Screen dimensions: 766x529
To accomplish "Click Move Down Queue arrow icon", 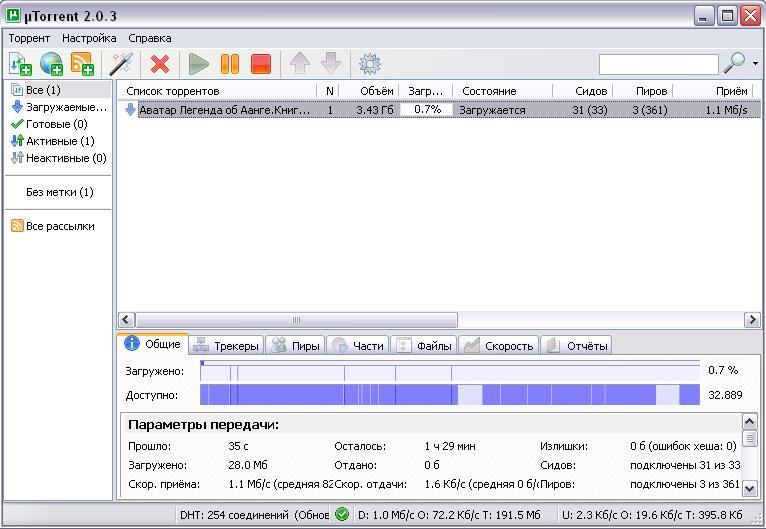I will pos(331,63).
